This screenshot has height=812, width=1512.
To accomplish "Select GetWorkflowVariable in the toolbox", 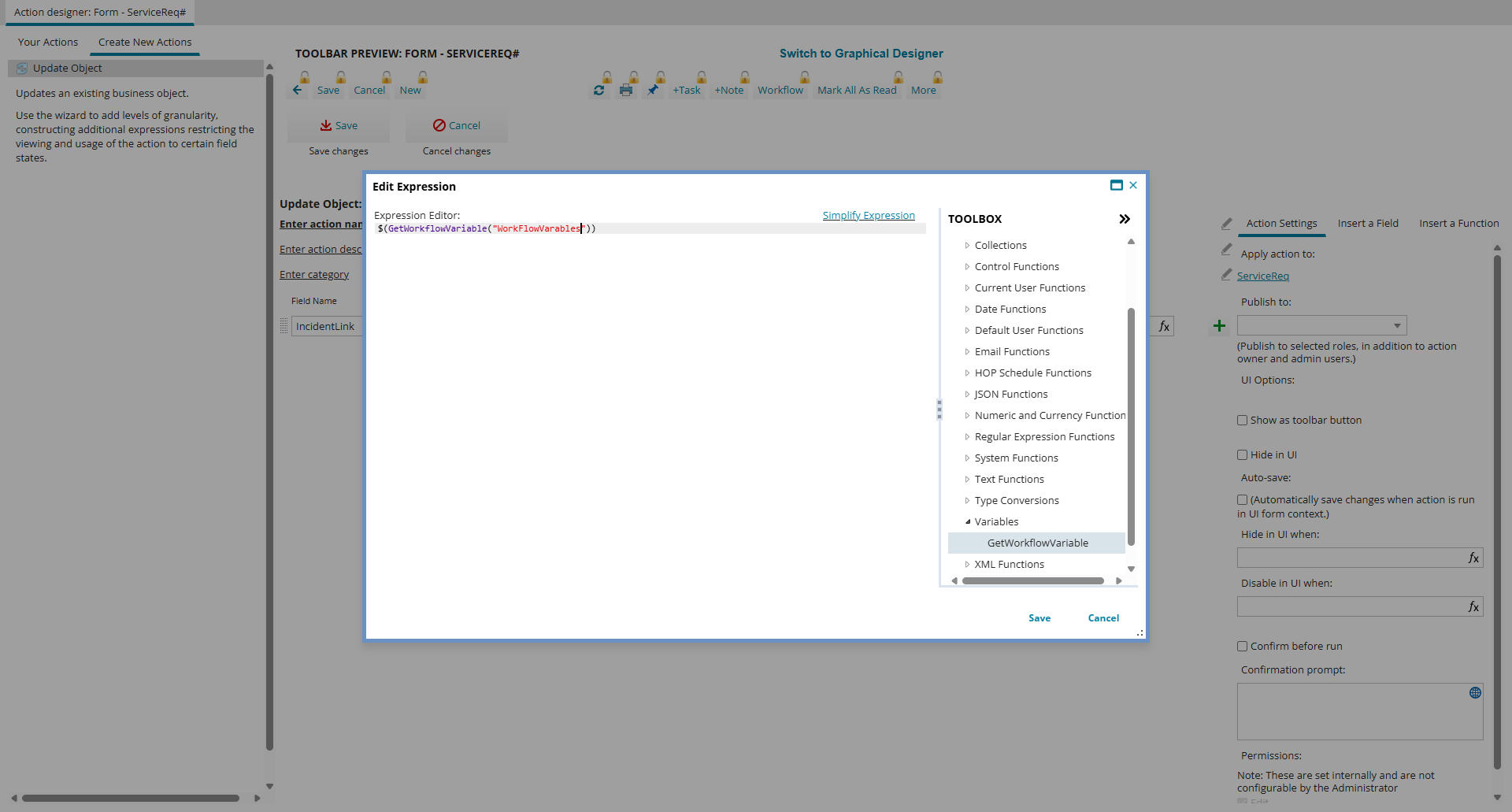I will pos(1037,543).
